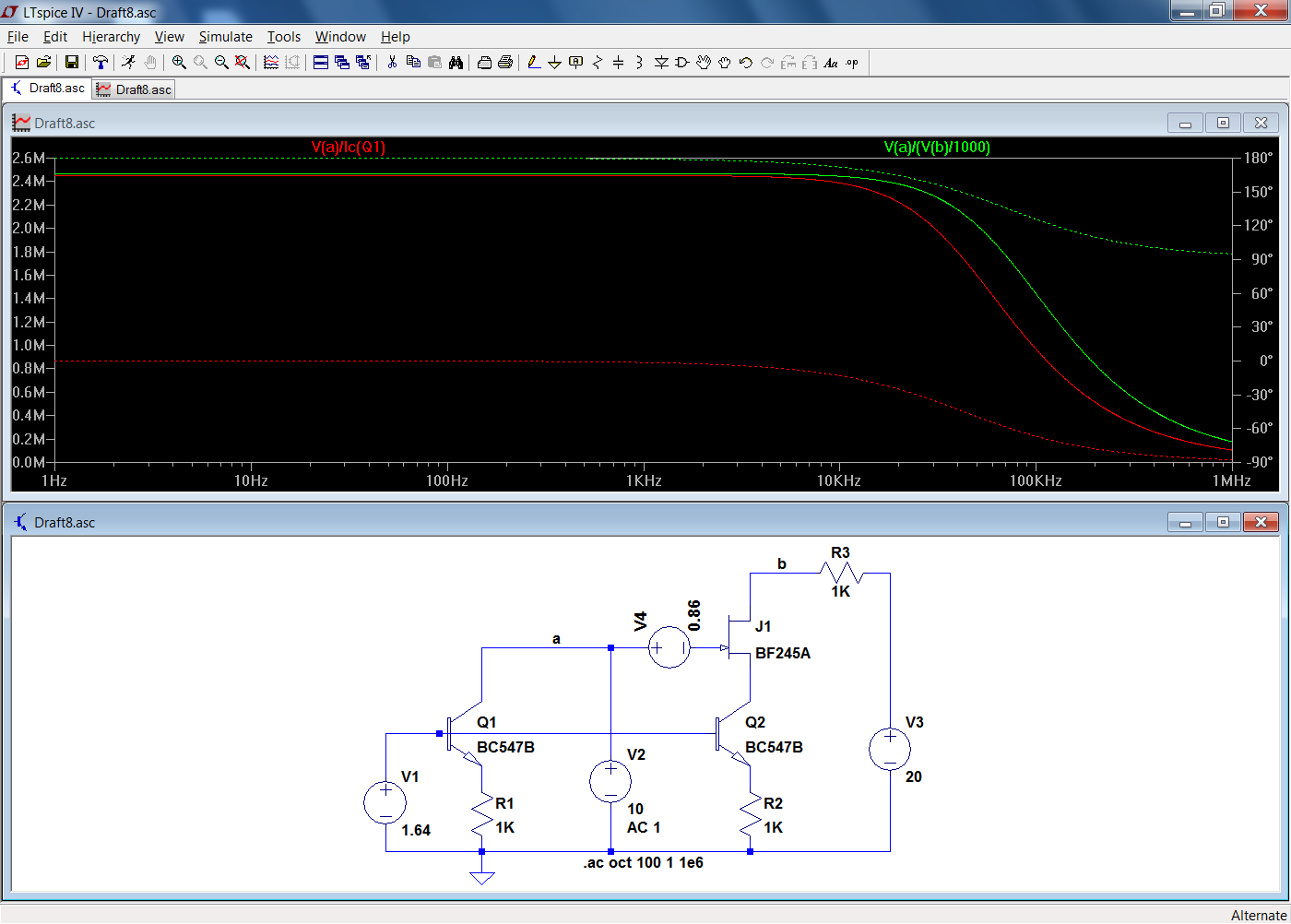Click the Close All Windows icon
1291x924 pixels.
363,62
